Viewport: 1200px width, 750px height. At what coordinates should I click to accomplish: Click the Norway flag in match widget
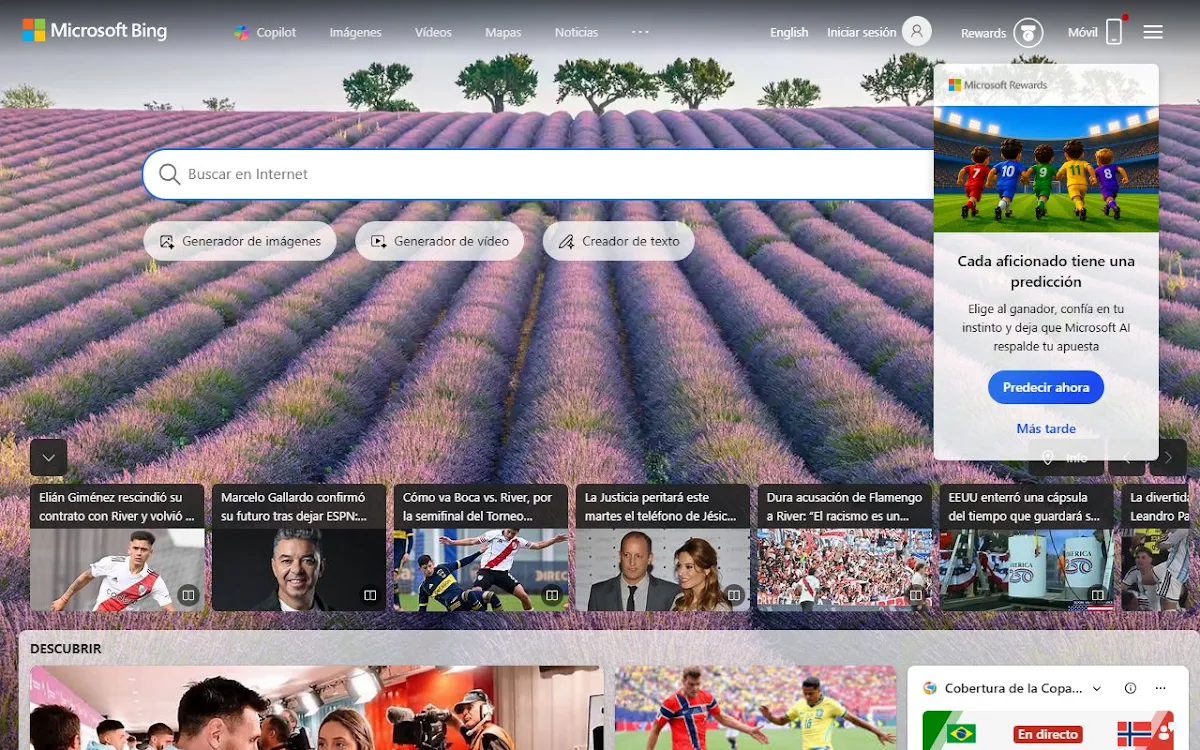coord(1134,734)
